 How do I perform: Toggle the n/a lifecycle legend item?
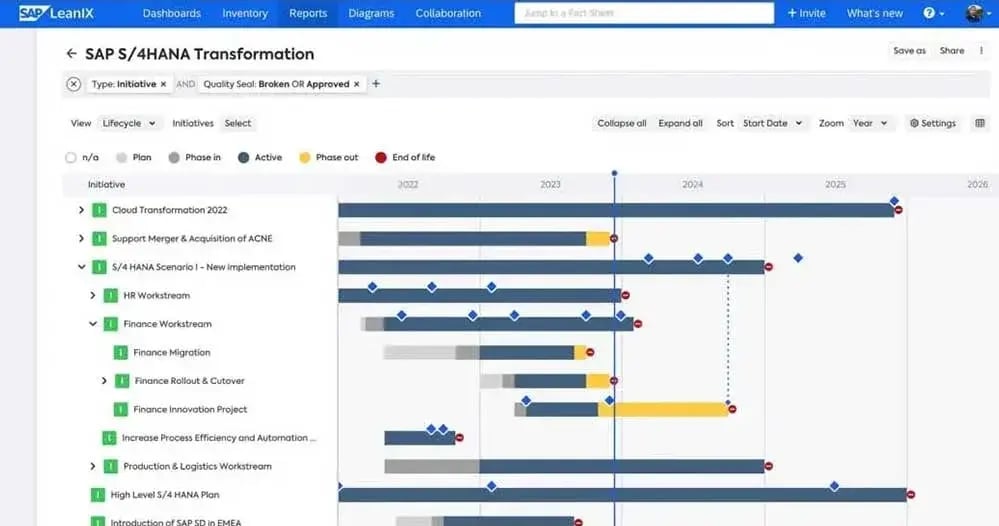click(82, 157)
